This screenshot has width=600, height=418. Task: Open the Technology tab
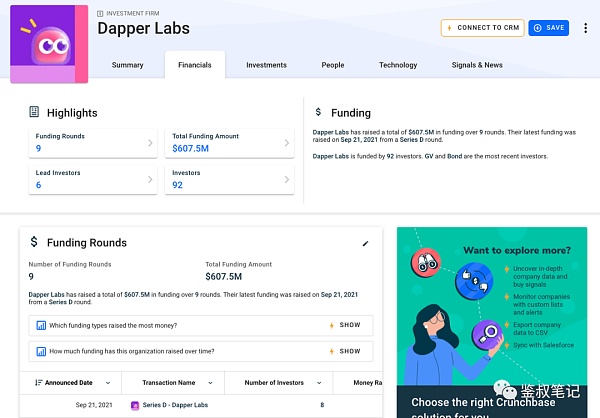click(398, 65)
